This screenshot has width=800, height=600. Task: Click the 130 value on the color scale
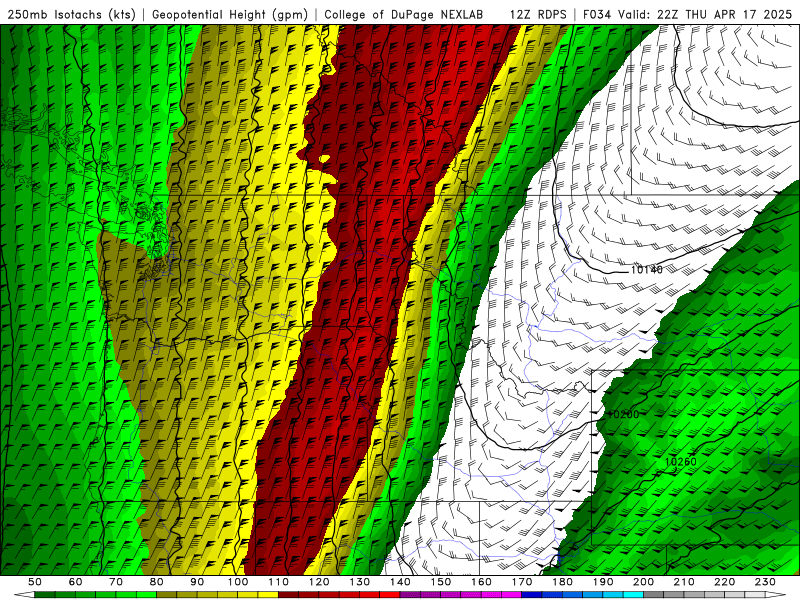pyautogui.click(x=360, y=582)
